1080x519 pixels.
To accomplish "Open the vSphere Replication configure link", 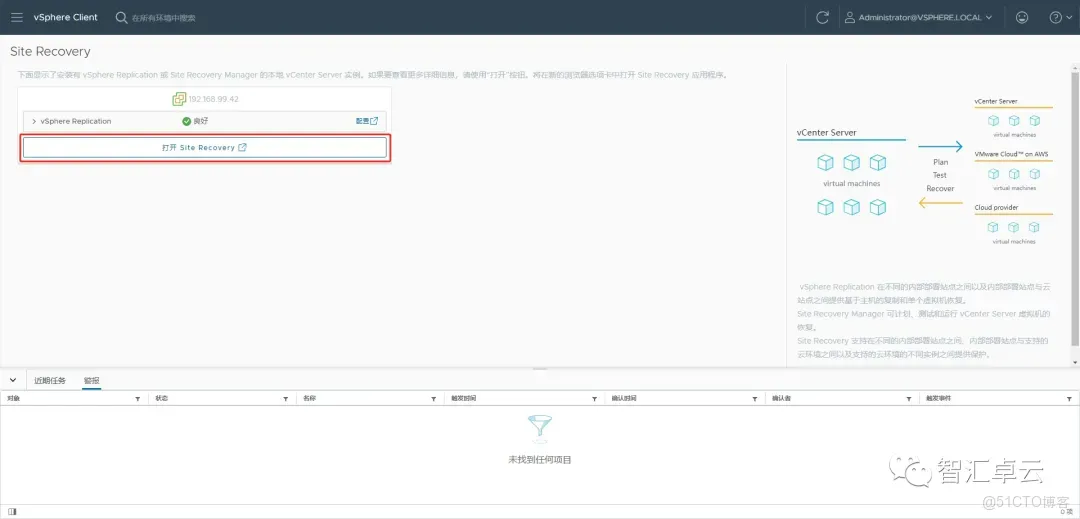I will [x=366, y=121].
